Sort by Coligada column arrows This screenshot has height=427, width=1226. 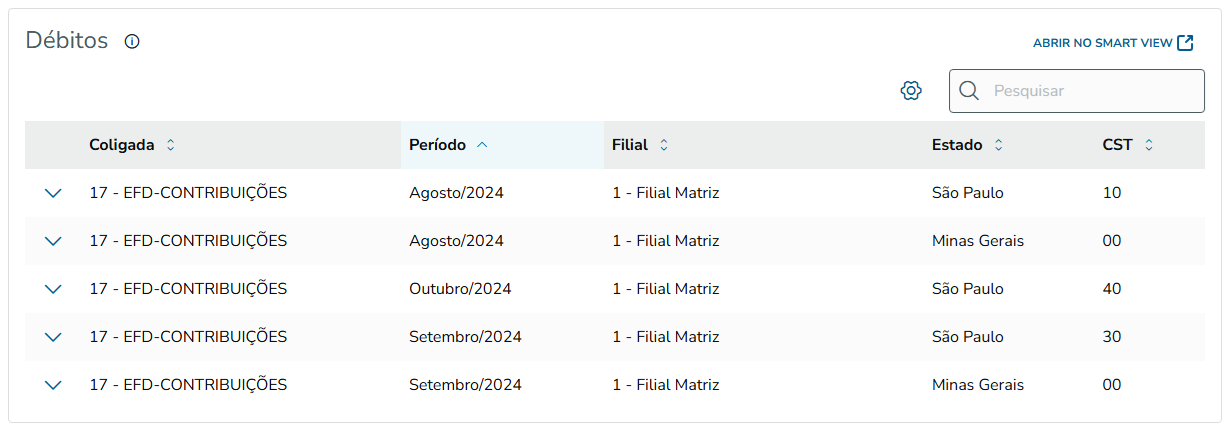[170, 145]
